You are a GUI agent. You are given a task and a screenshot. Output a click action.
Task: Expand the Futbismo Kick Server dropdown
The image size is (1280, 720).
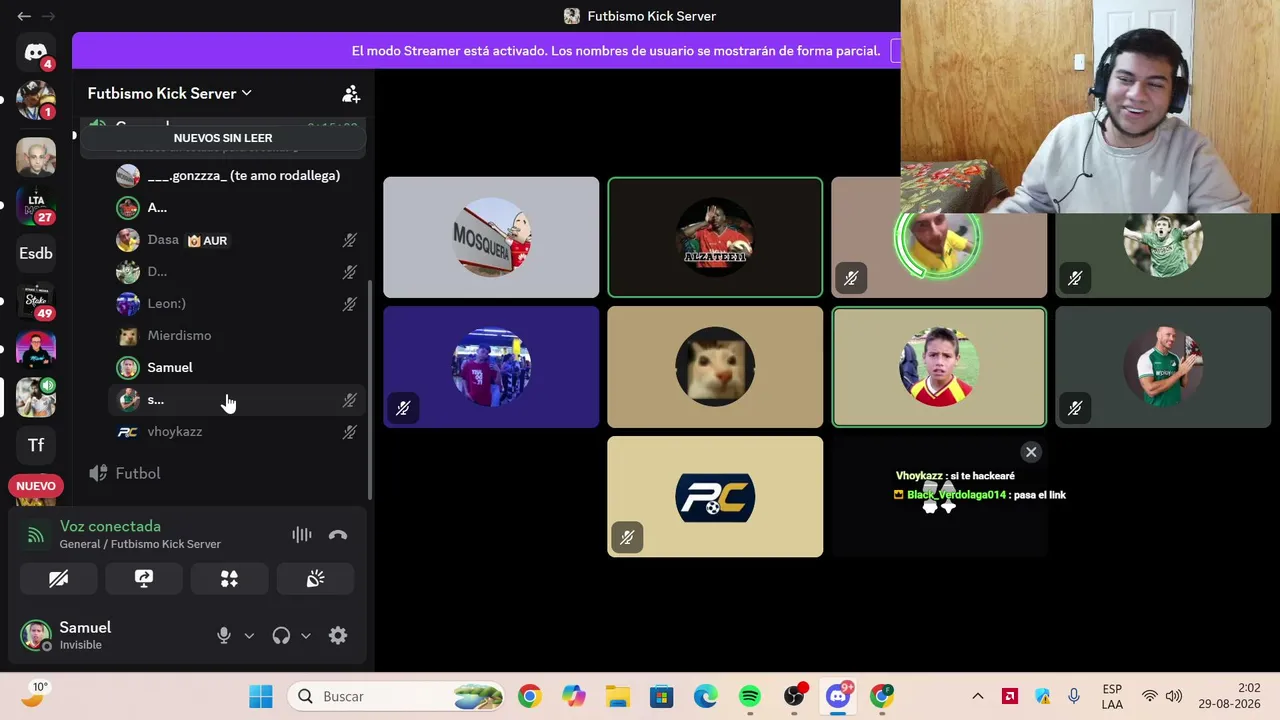tap(170, 93)
